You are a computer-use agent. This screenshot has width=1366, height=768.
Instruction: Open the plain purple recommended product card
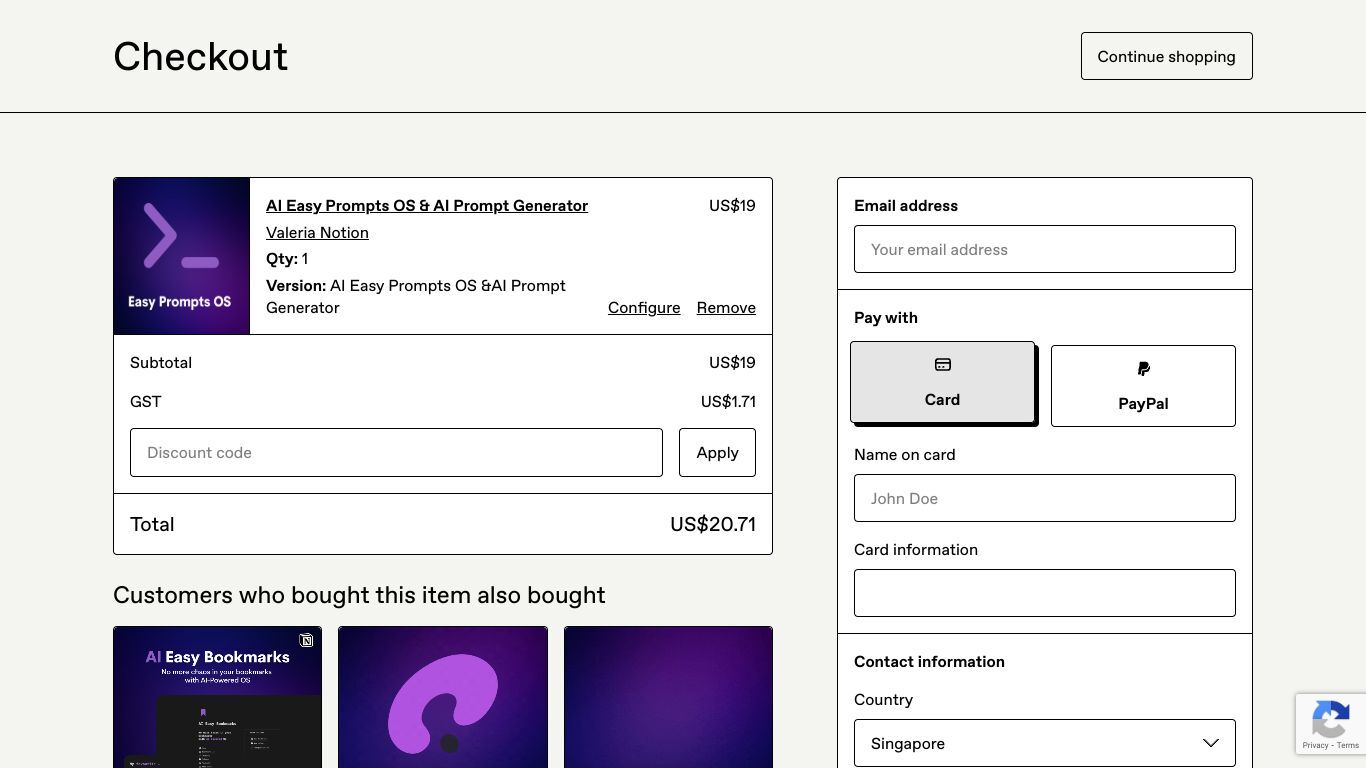click(668, 697)
